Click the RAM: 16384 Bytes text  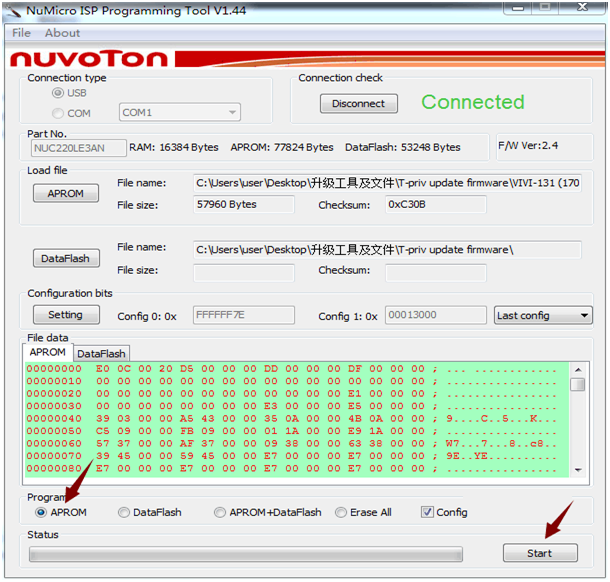pyautogui.click(x=174, y=147)
